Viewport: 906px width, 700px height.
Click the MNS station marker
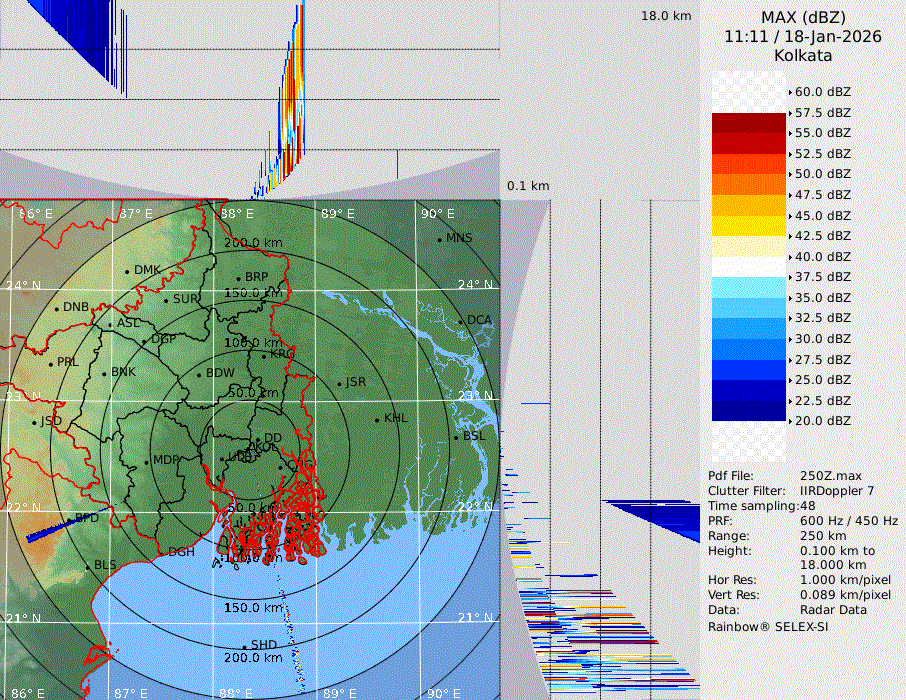[439, 239]
